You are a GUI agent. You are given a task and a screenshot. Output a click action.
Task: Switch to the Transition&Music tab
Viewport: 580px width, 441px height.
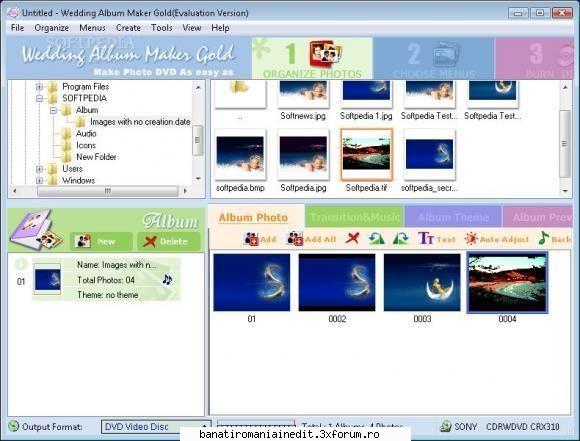pyautogui.click(x=354, y=217)
